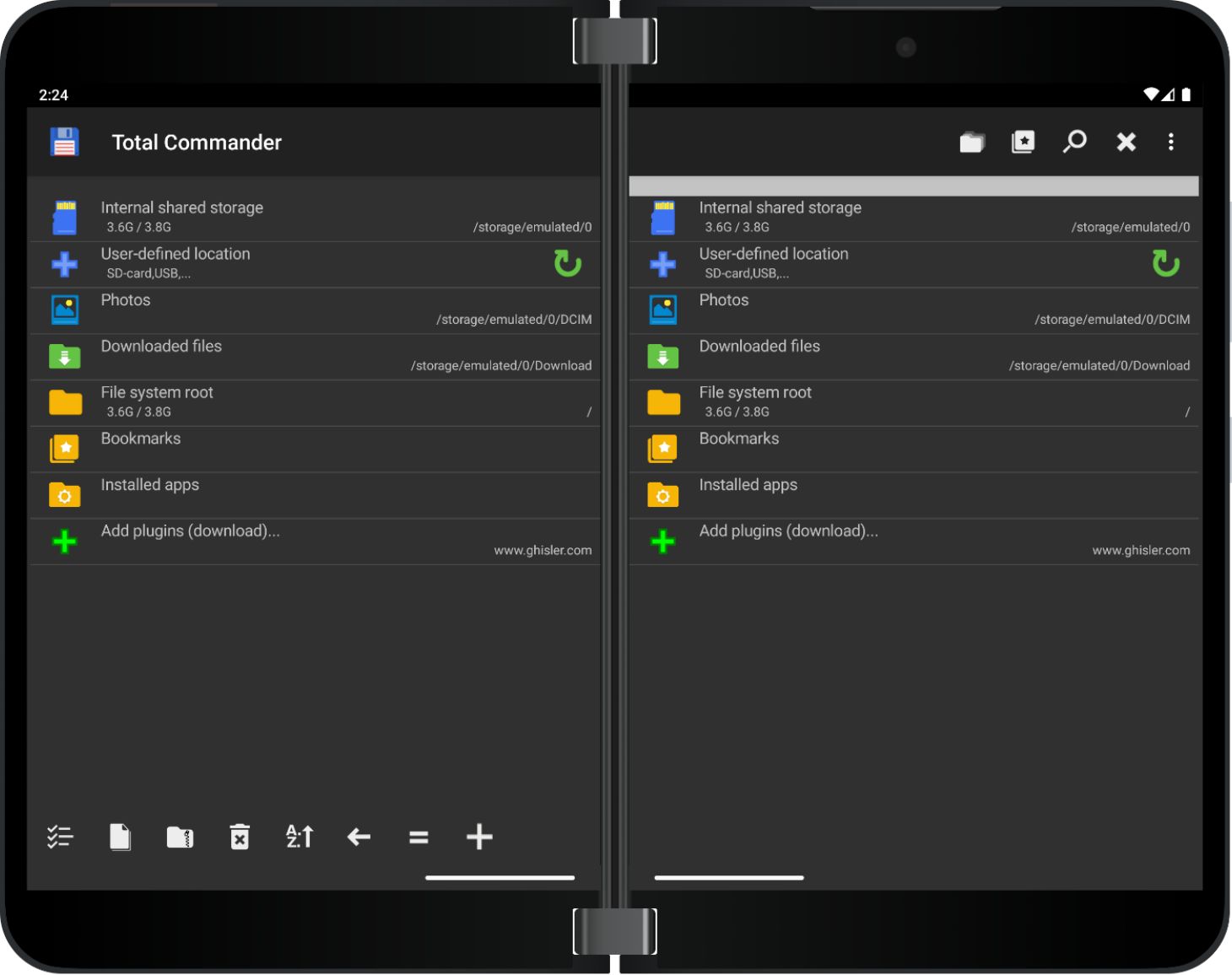Screen dimensions: 1232x975
Task: Open Installed apps in right panel
Action: [914, 496]
